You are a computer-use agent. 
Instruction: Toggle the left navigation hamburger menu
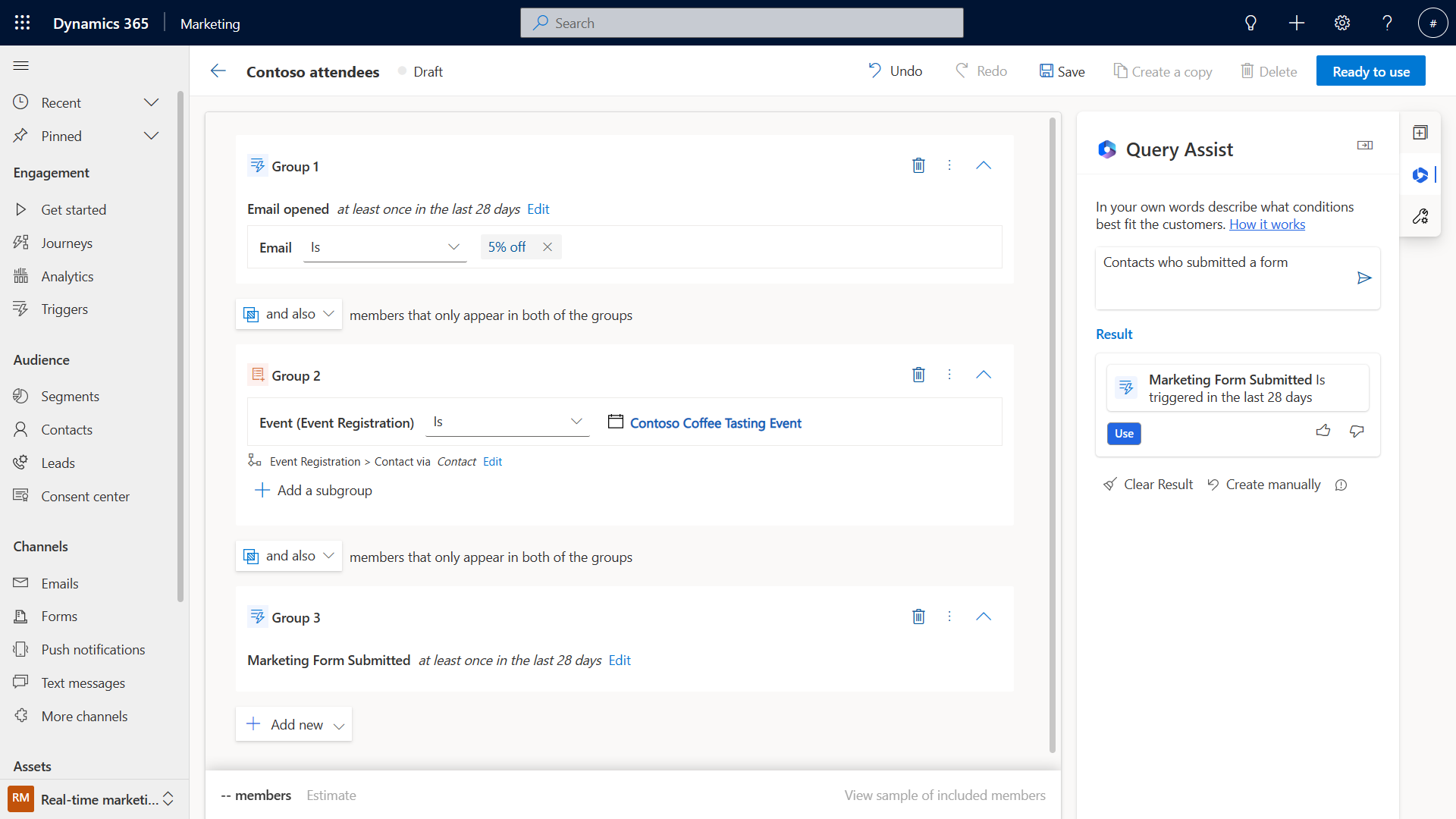pyautogui.click(x=21, y=66)
